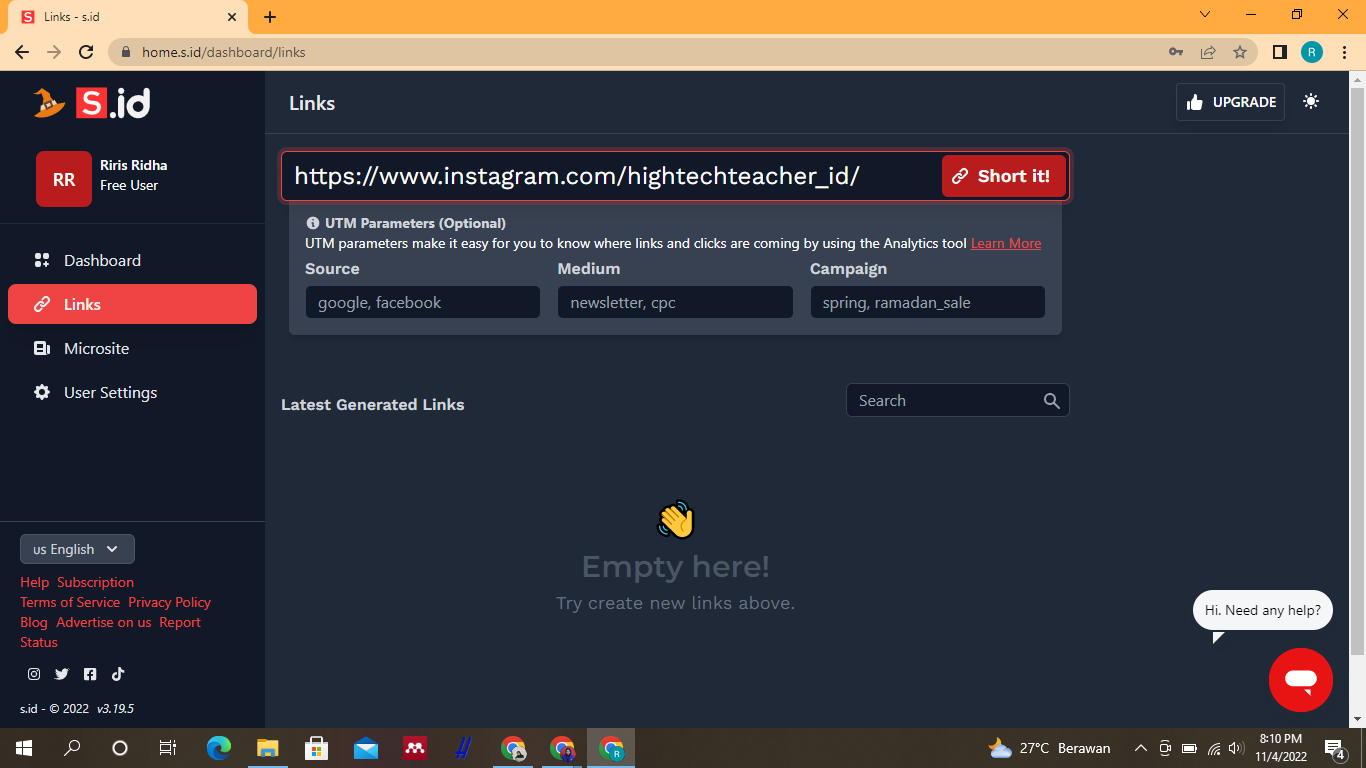Click the URL input field

coord(612,176)
